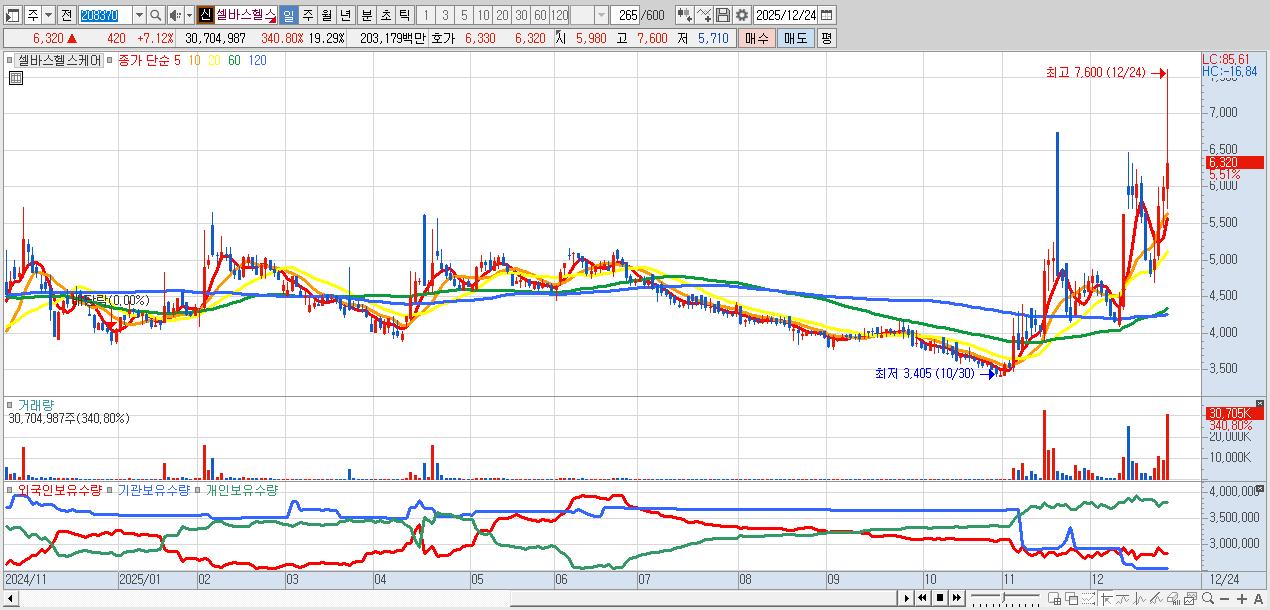Click the 신 badge beside stock name
This screenshot has height=610, width=1270.
point(206,15)
